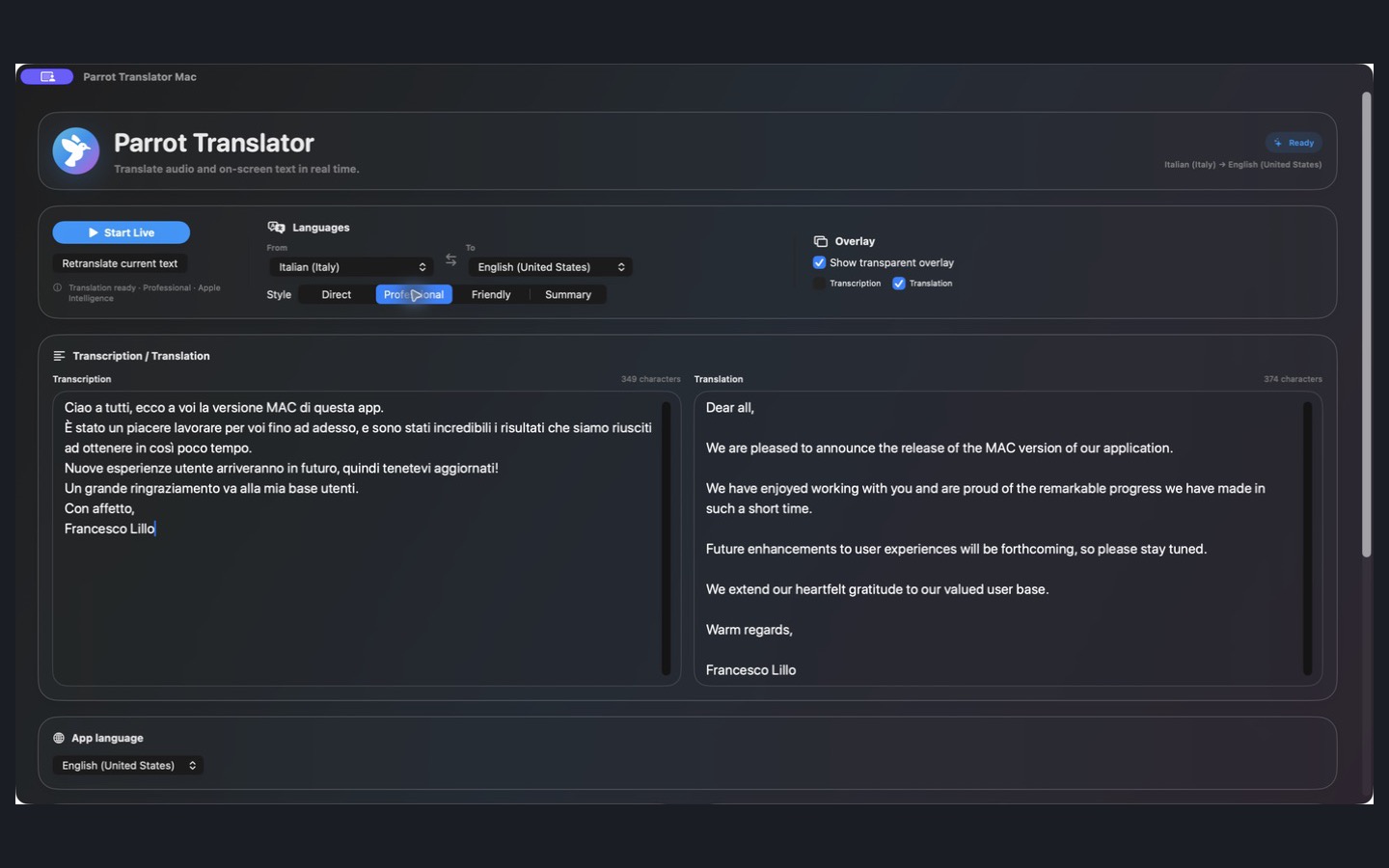Select the Professional translation style
The image size is (1389, 868).
pyautogui.click(x=414, y=295)
